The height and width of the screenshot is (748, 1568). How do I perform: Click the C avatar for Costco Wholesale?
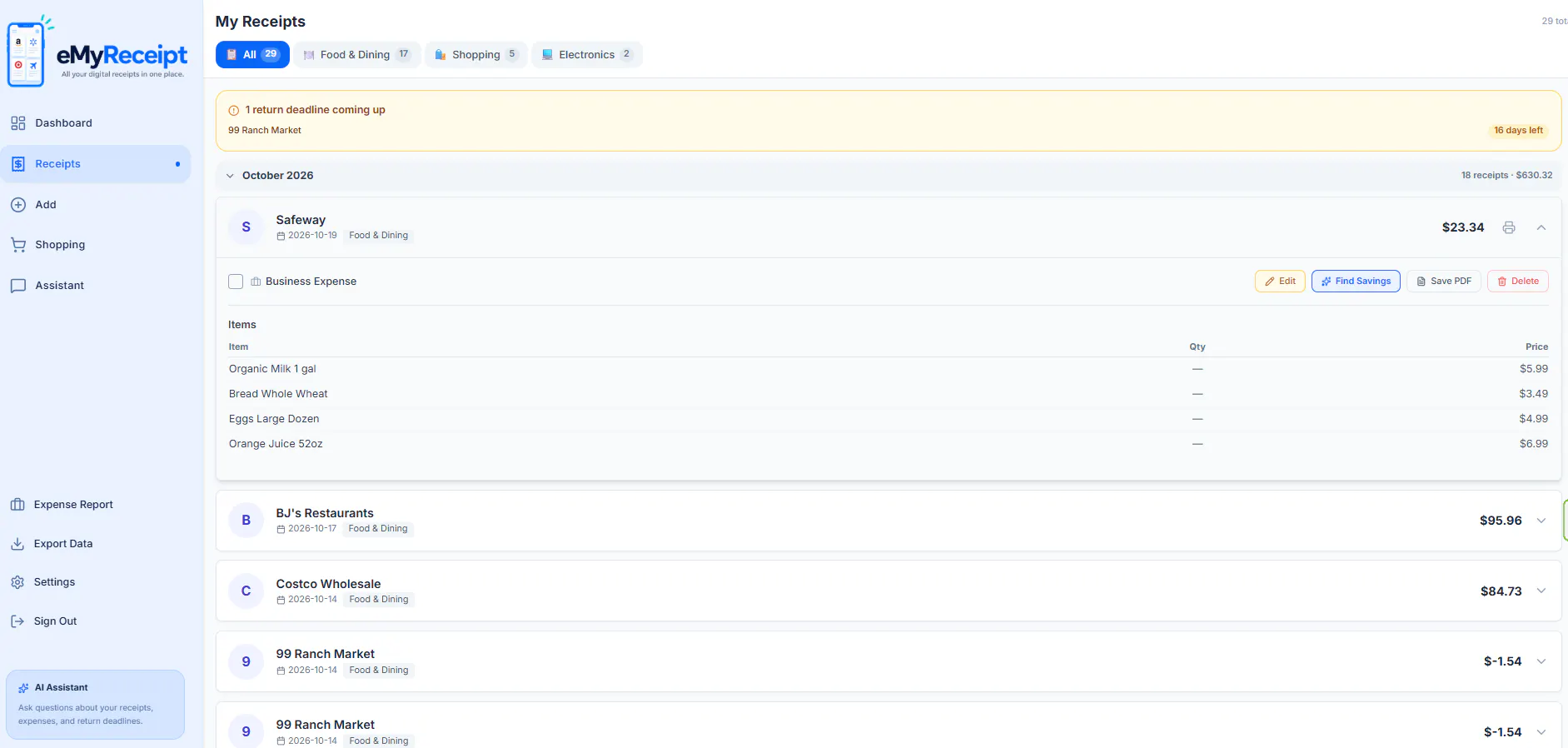point(246,591)
